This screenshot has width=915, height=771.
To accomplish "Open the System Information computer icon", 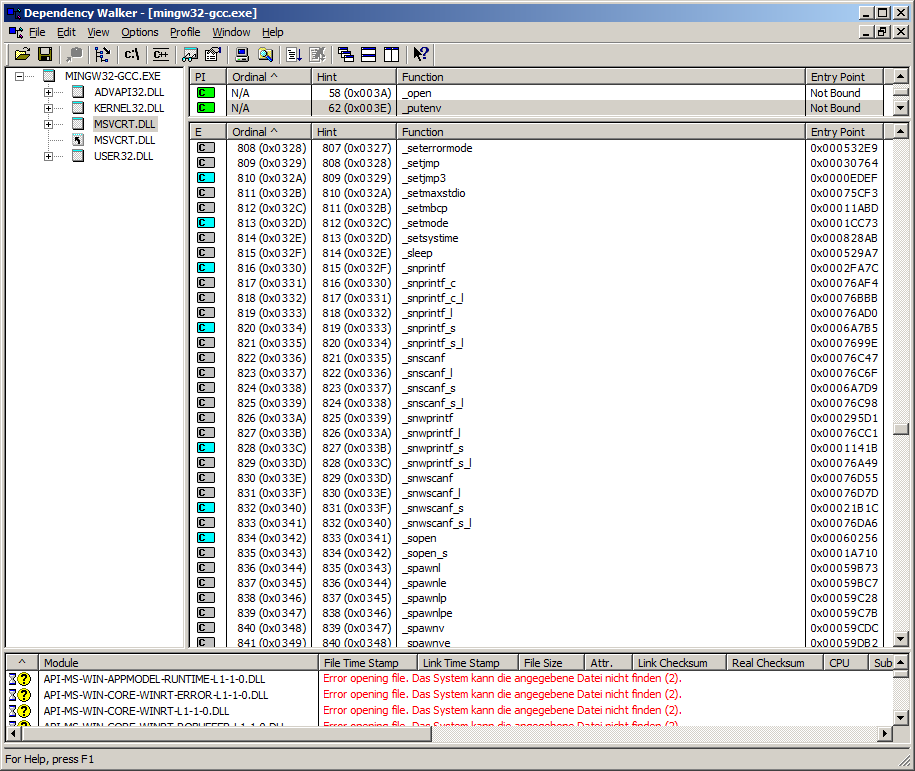I will pos(242,54).
